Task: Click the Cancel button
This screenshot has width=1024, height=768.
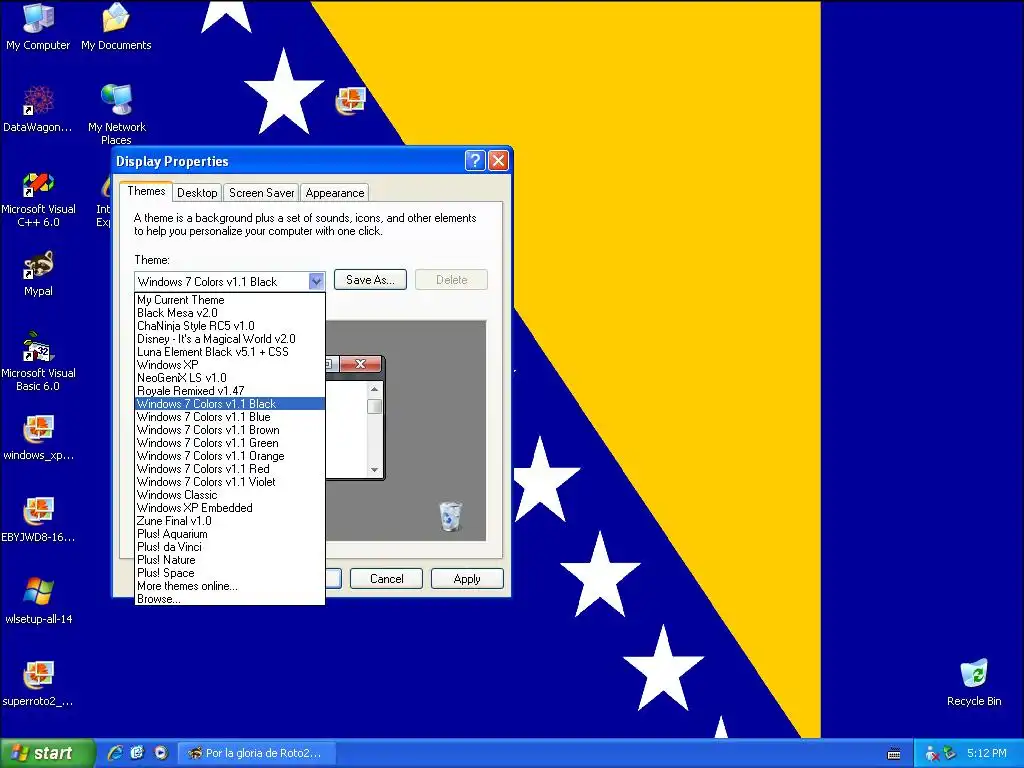Action: (387, 579)
